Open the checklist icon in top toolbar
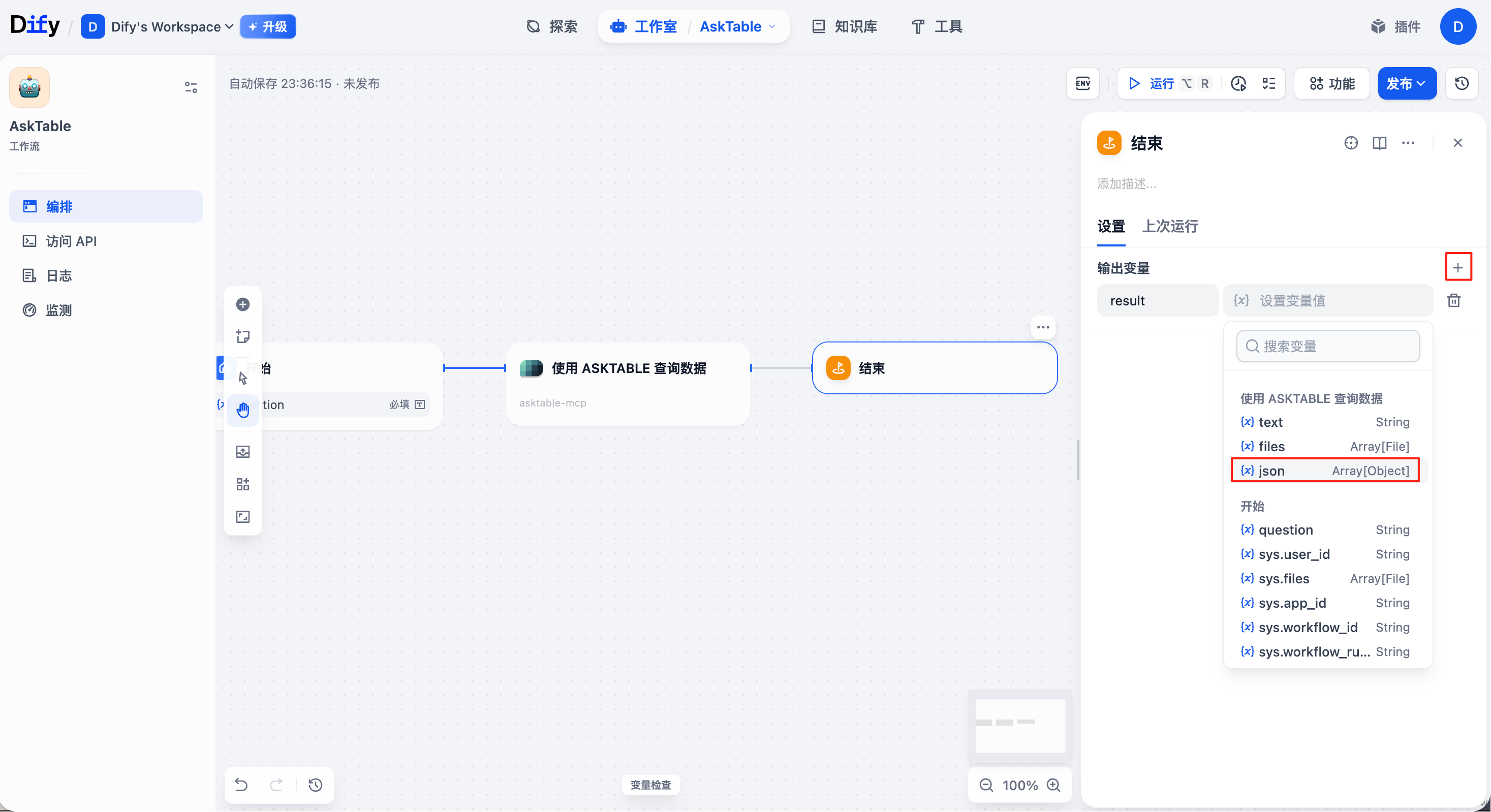 point(1269,83)
